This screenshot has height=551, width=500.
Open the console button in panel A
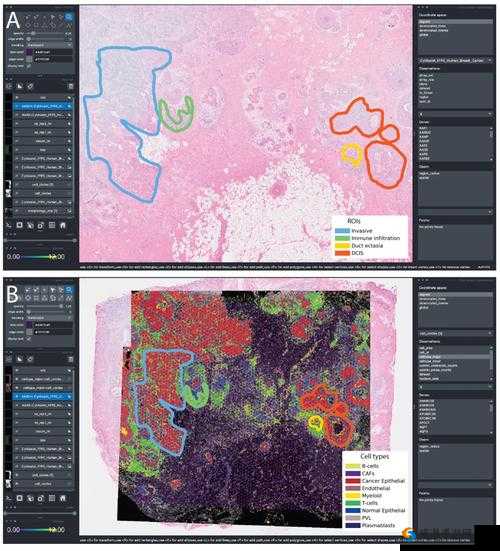pyautogui.click(x=9, y=226)
